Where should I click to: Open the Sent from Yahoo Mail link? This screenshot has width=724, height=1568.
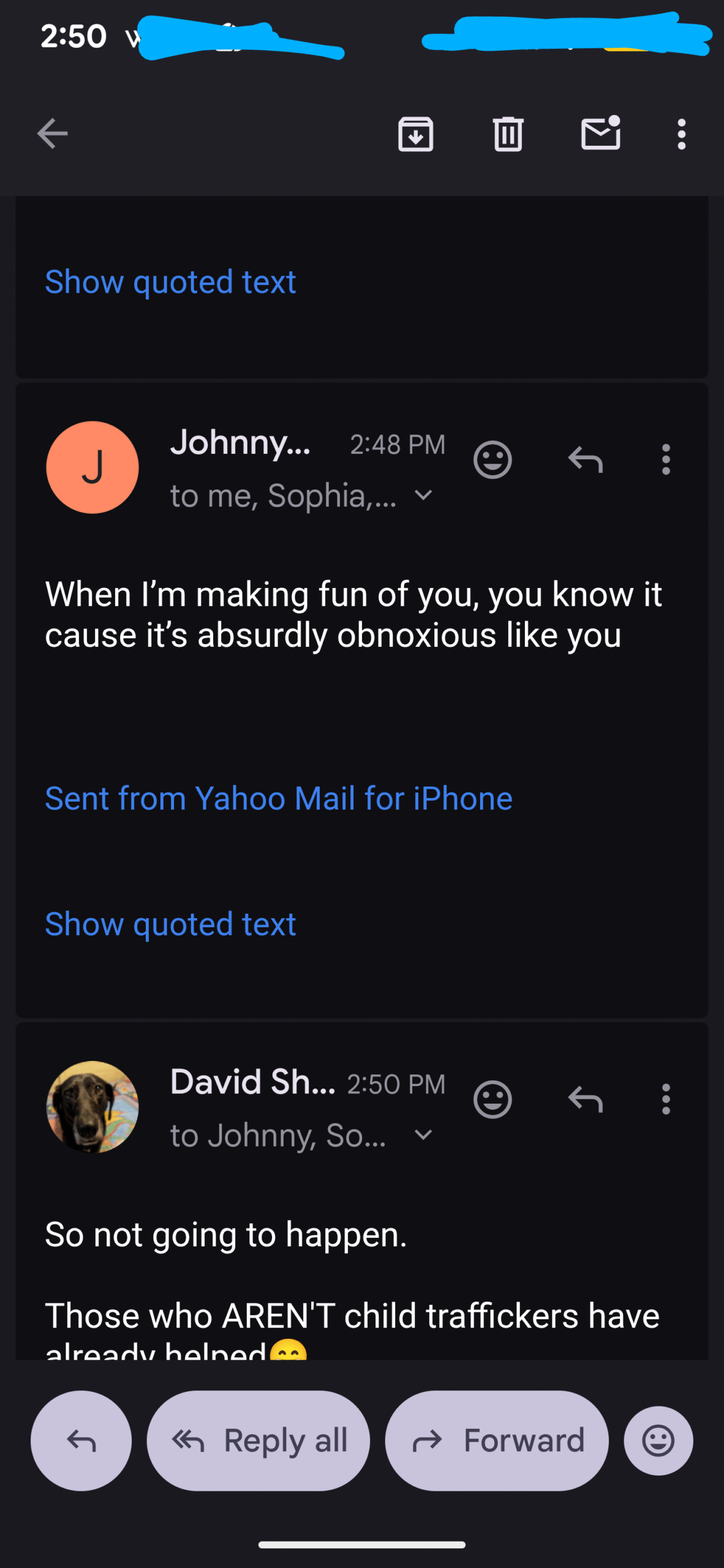coord(279,798)
